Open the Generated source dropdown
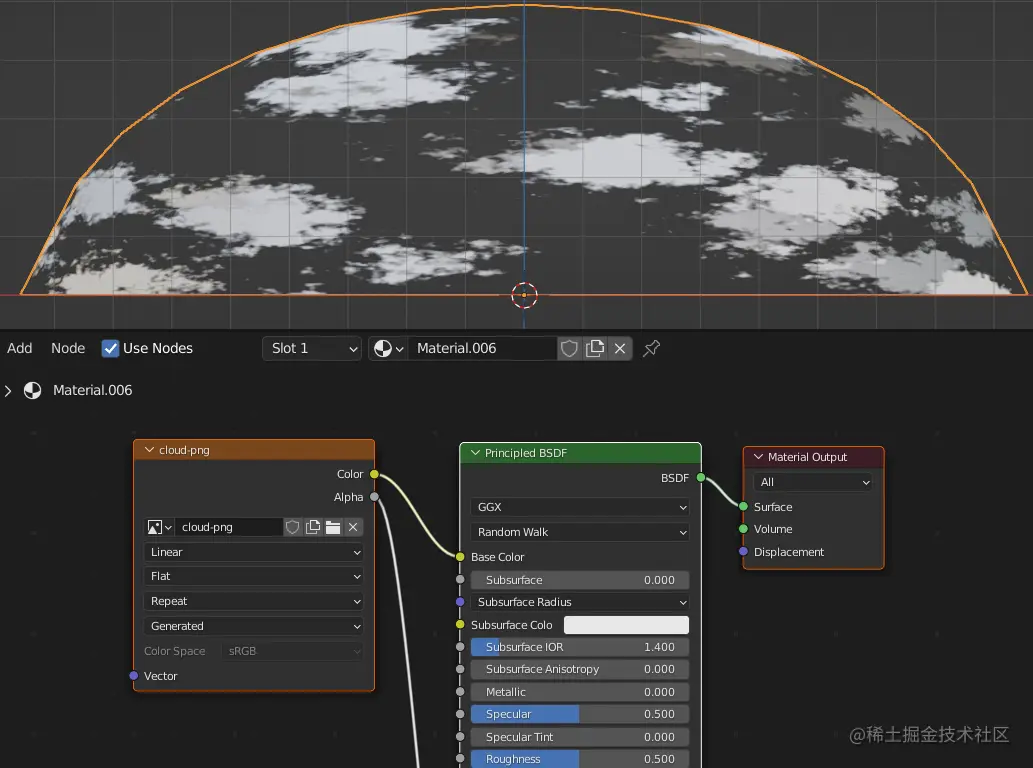The height and width of the screenshot is (768, 1033). click(254, 626)
